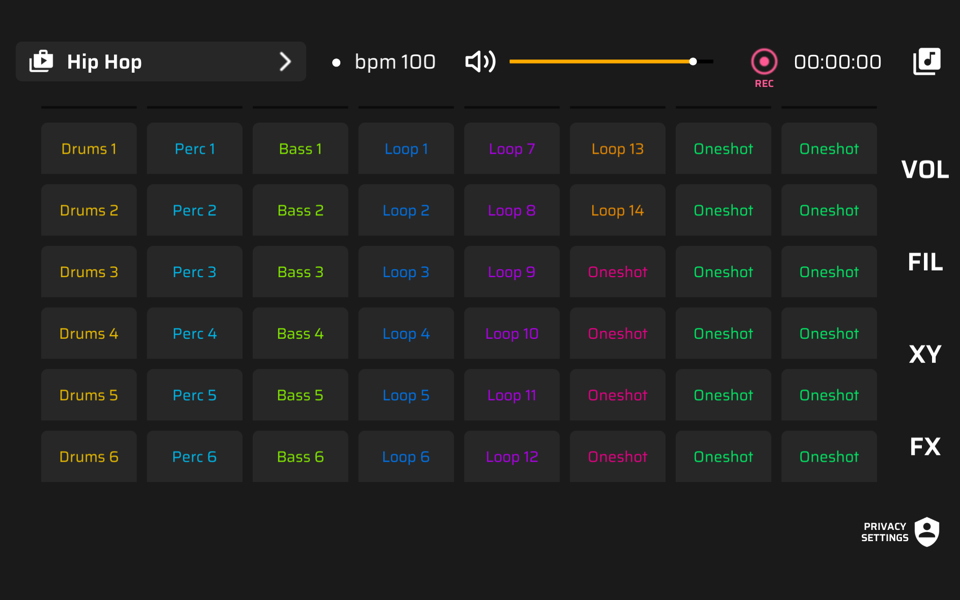Toggle the Loop 8 pad
Screen dimensions: 960x600
(512, 211)
